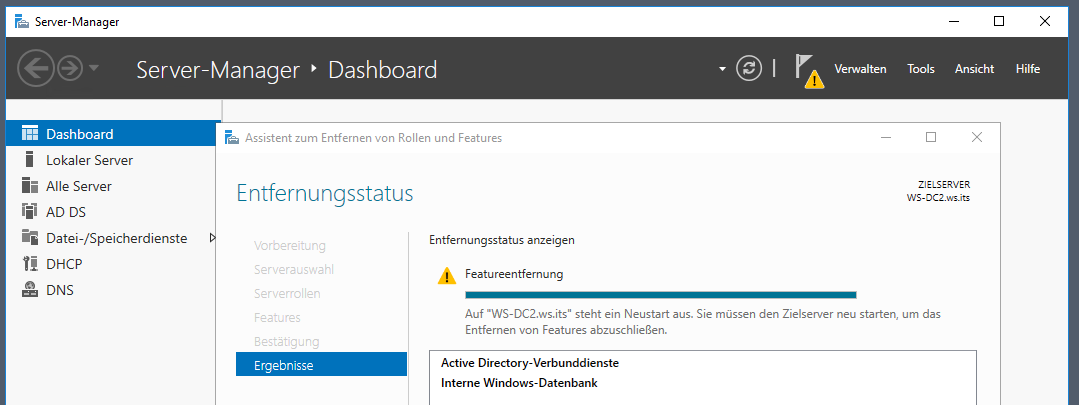Open the navigation history dropdown arrow
Screen dimensions: 1079x405
[x=94, y=68]
